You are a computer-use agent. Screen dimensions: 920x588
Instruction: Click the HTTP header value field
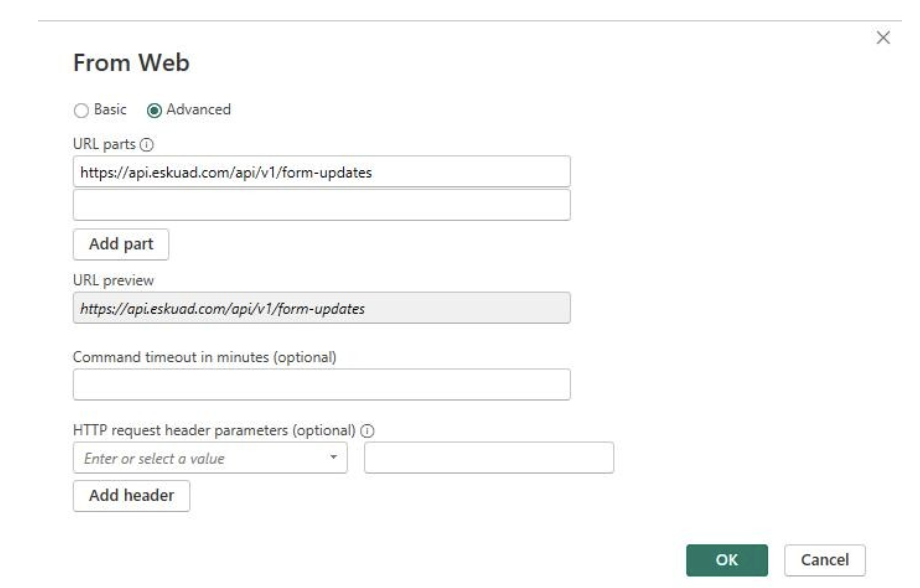click(489, 458)
